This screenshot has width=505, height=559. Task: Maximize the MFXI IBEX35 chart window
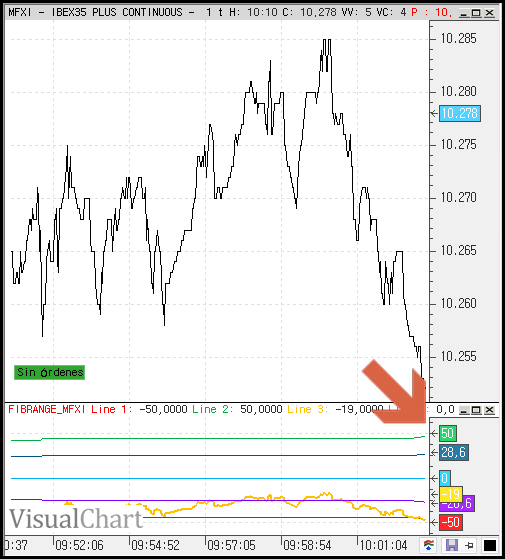pyautogui.click(x=476, y=13)
